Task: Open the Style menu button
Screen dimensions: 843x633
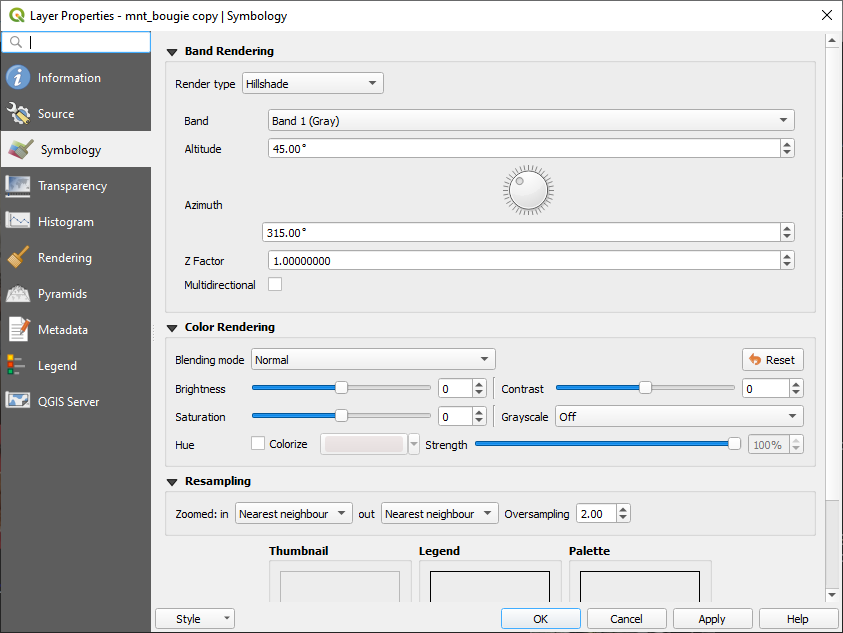Action: 195,619
